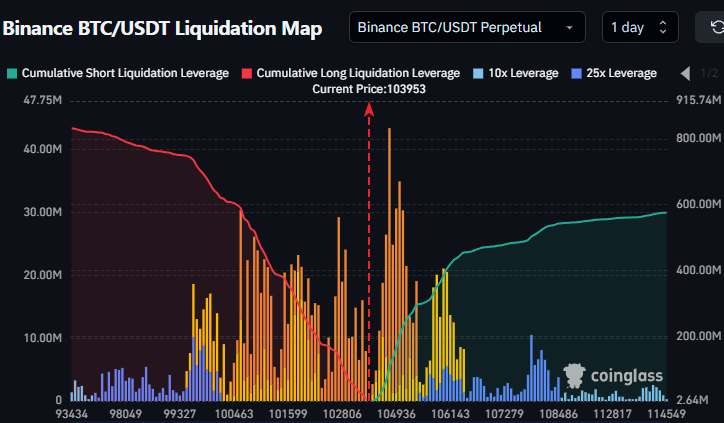This screenshot has width=724, height=423.
Task: Click the 200.00M right axis label
Action: click(699, 336)
